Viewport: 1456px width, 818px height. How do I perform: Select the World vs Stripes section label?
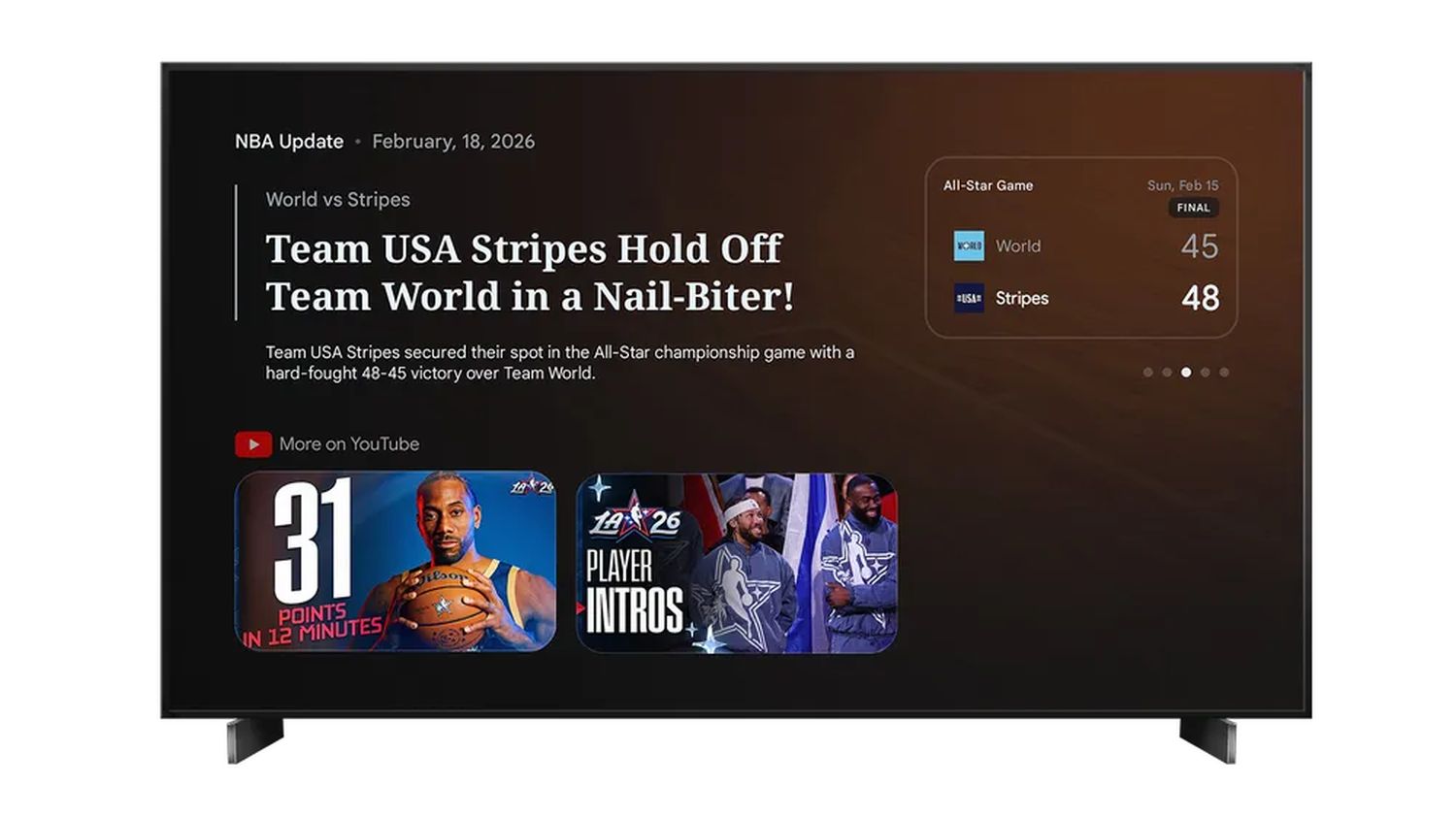[x=338, y=199]
